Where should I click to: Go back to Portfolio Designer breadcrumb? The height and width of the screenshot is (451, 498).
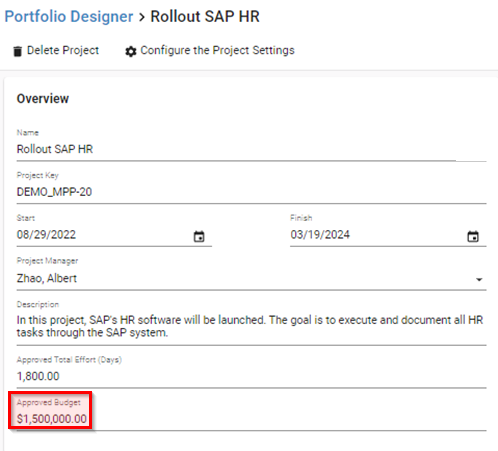pos(69,16)
